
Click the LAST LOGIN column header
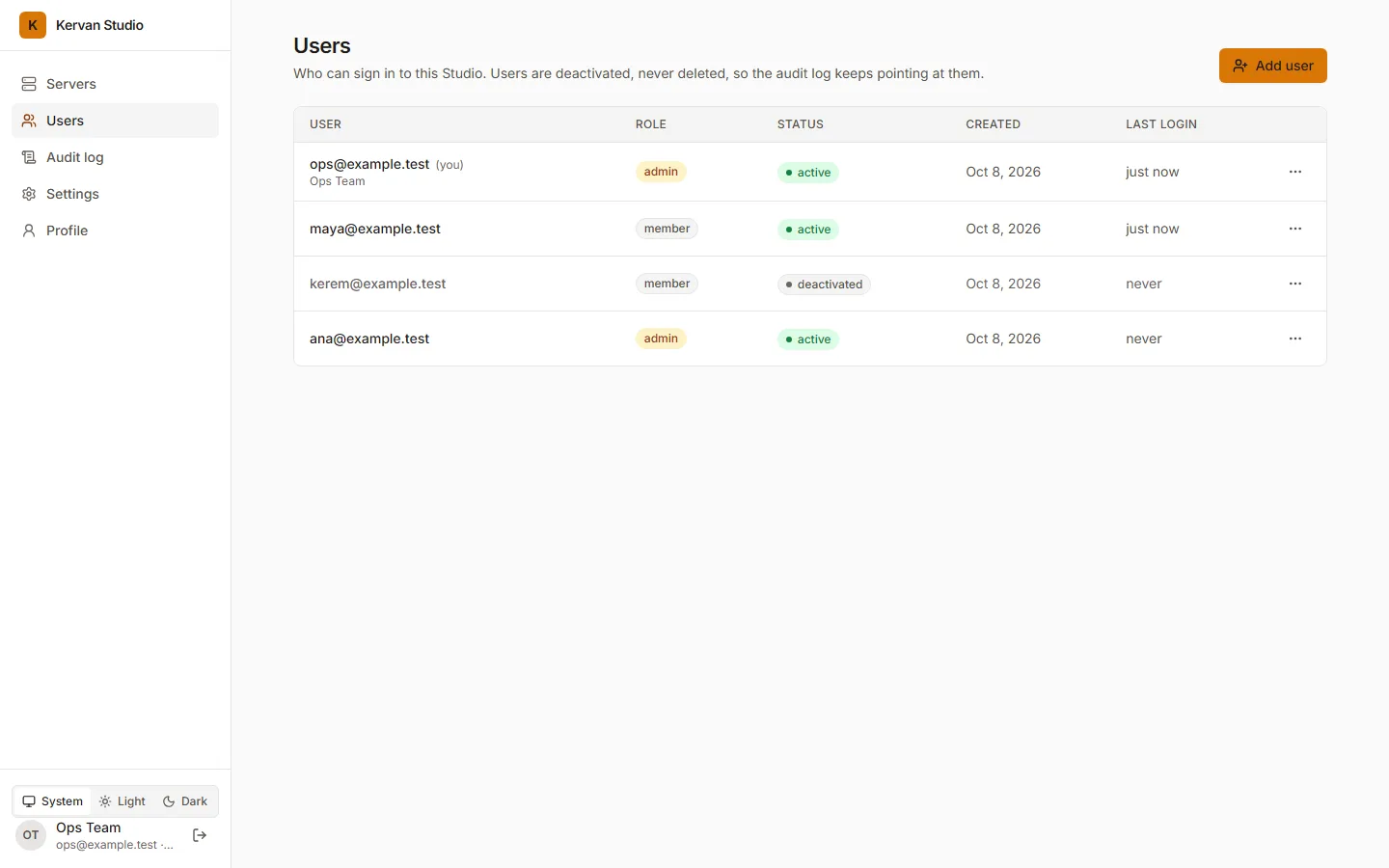coord(1161,124)
